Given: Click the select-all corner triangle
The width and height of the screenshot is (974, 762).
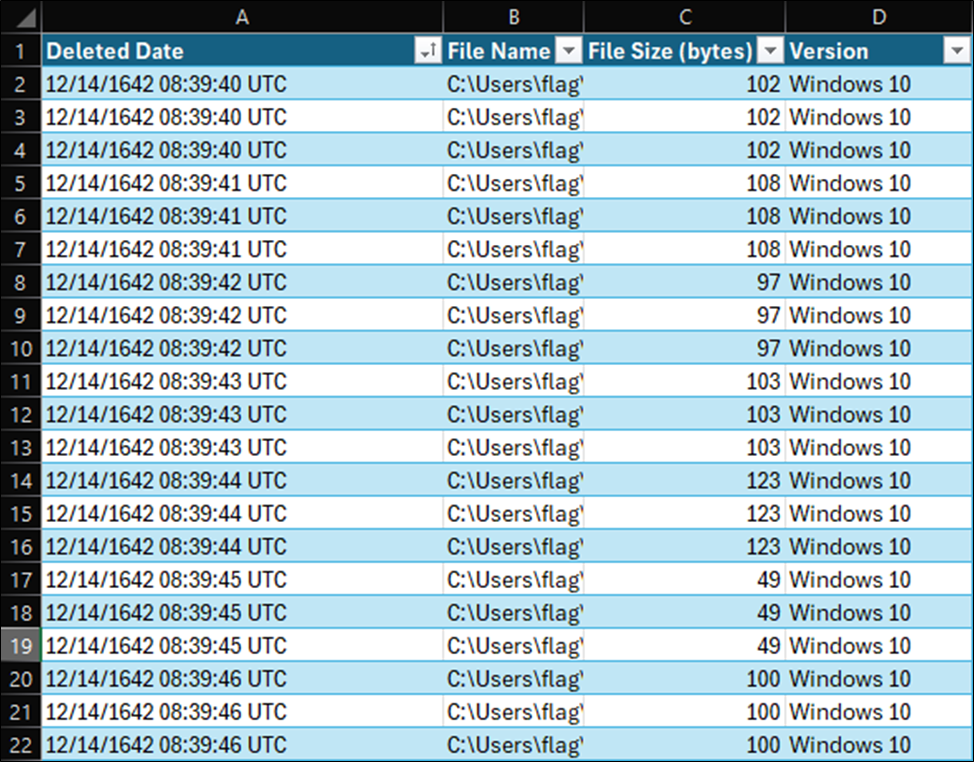Looking at the screenshot, I should point(20,16).
